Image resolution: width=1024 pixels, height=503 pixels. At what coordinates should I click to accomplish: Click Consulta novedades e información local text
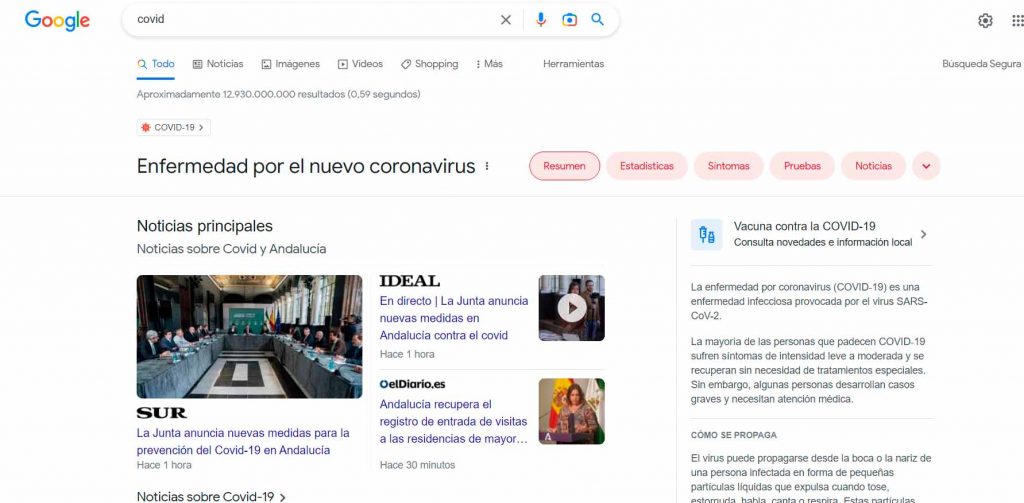(823, 242)
